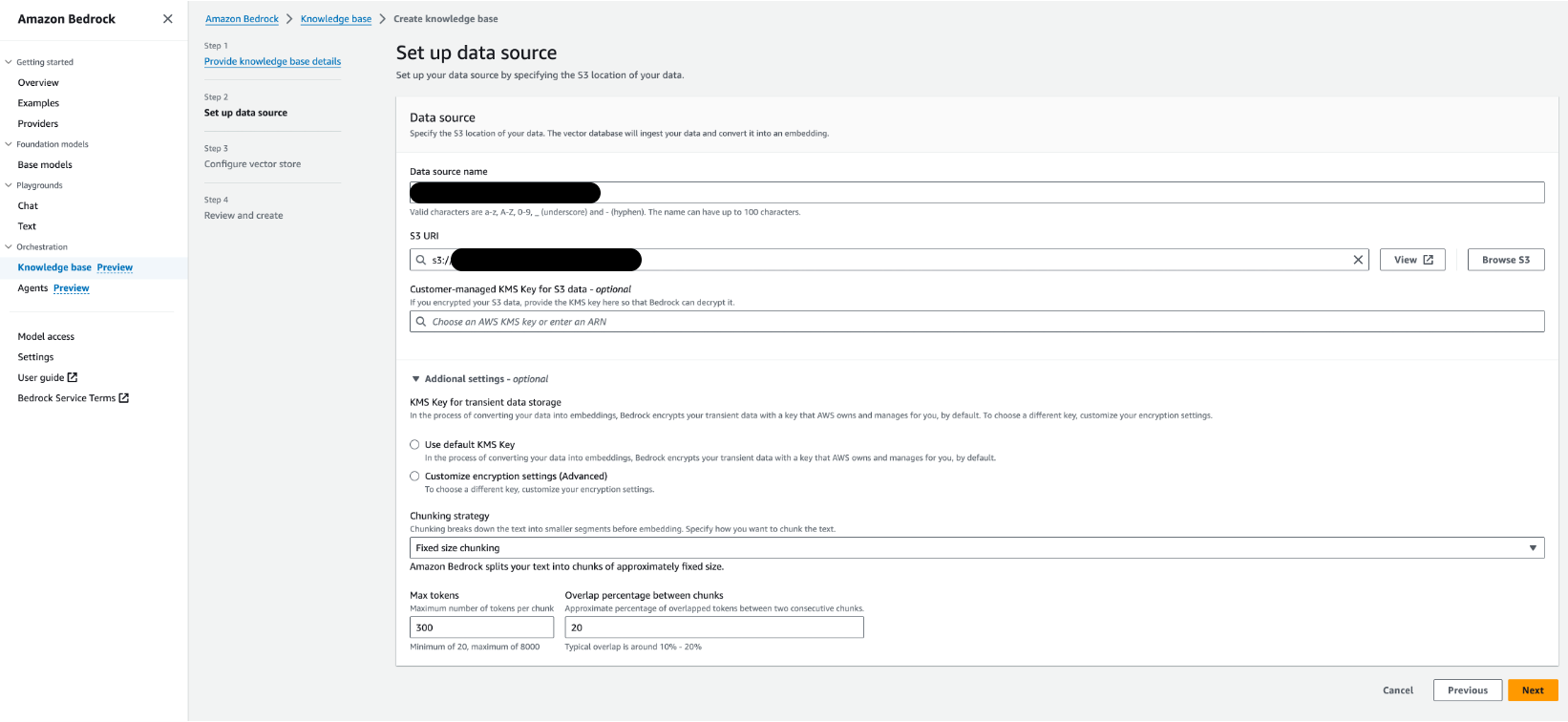Proceed with the Next button
Screen dimensions: 1568x722
(x=1533, y=690)
